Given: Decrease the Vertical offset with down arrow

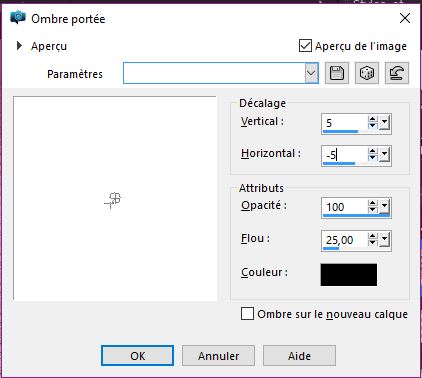Looking at the screenshot, I should [x=373, y=126].
